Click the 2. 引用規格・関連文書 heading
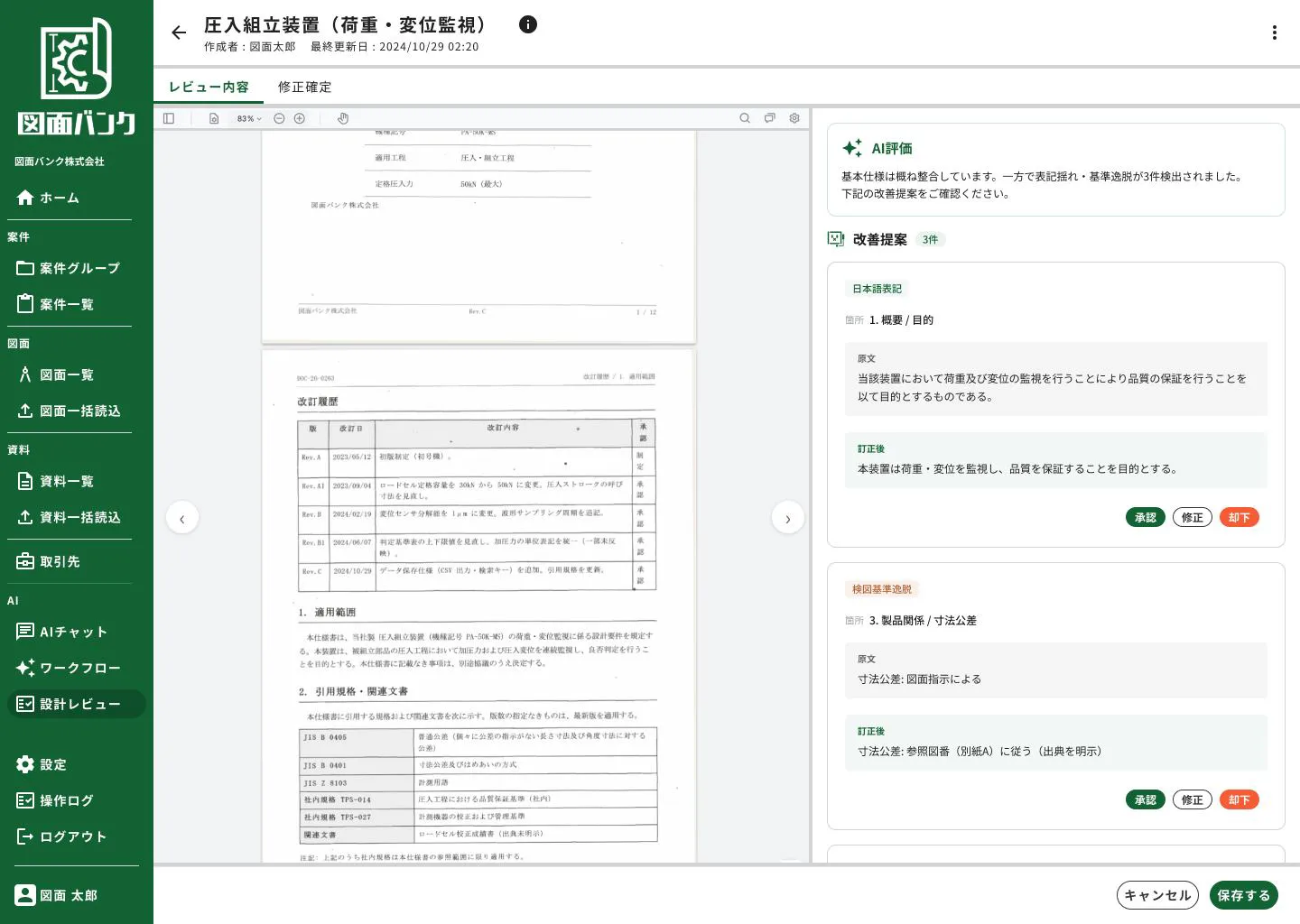1300x924 pixels. (353, 691)
